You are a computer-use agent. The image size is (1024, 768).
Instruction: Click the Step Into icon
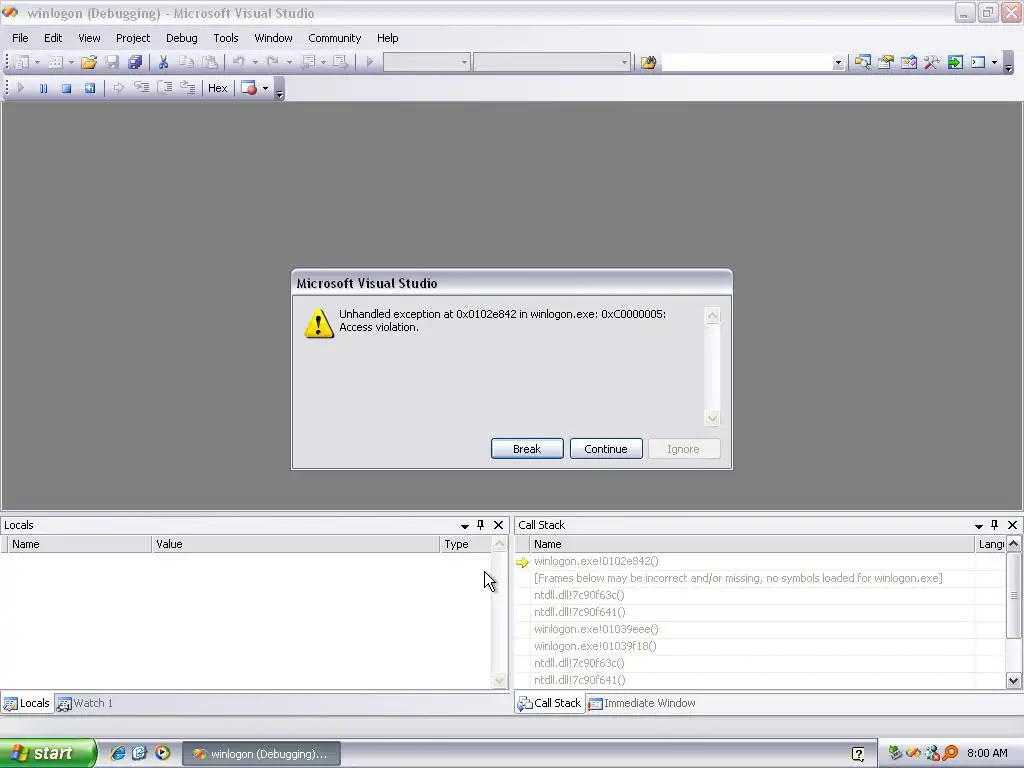141,88
